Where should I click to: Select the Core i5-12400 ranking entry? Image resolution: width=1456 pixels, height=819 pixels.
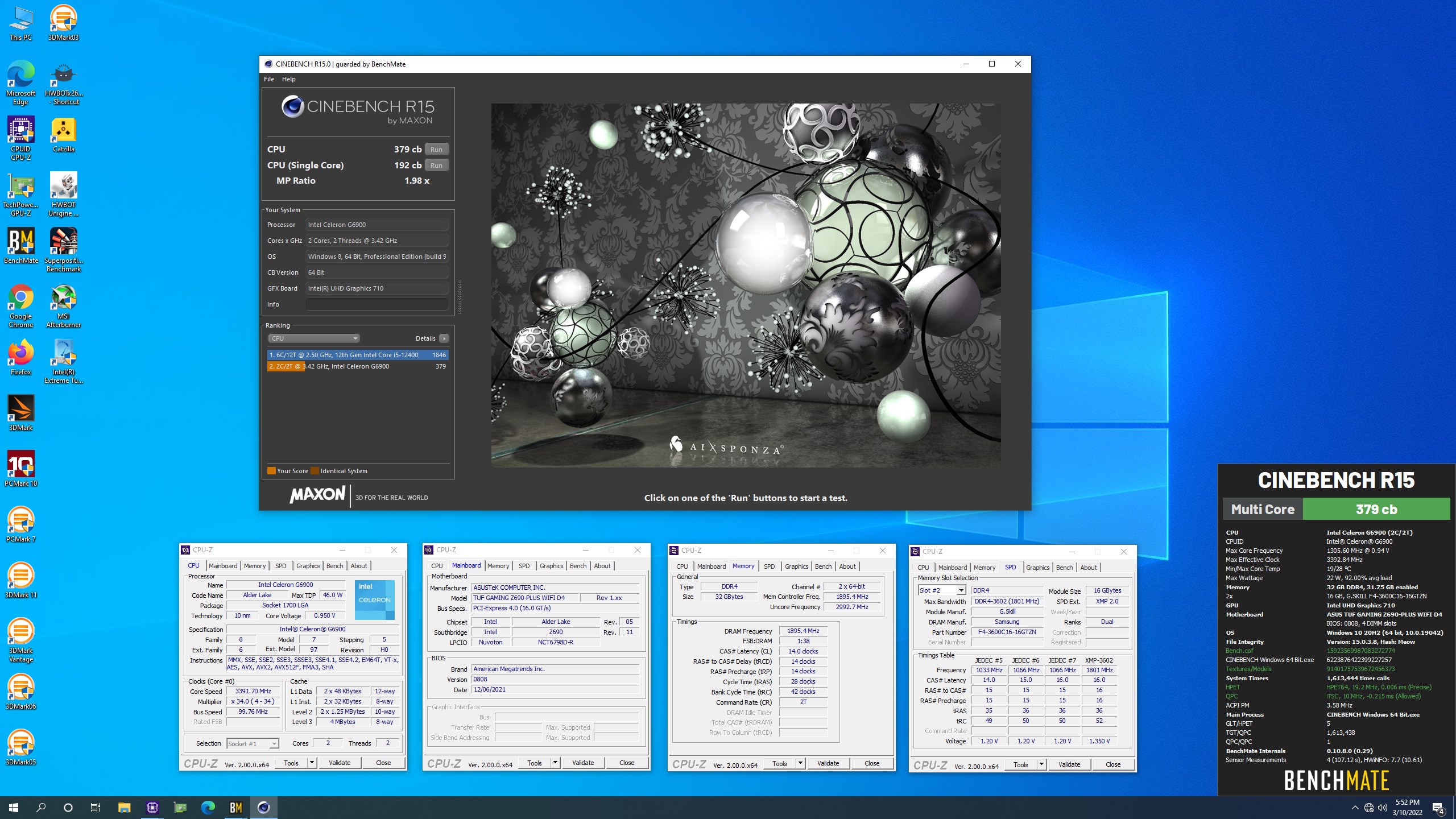[x=358, y=355]
